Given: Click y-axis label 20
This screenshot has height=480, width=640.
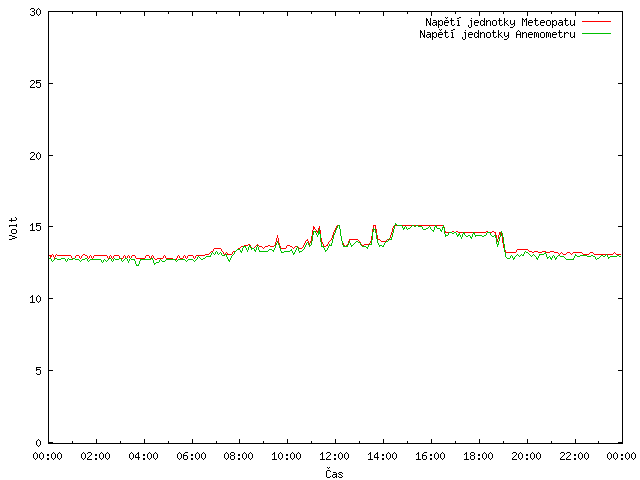Looking at the screenshot, I should (x=36, y=156).
